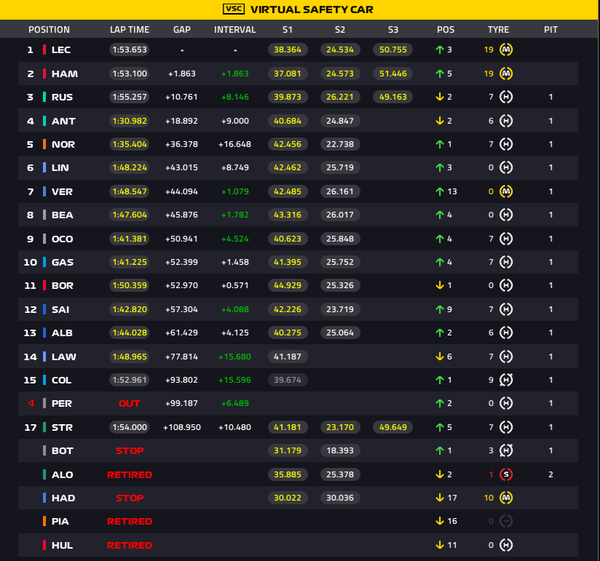Click LAW's hard tyre icon

[506, 357]
